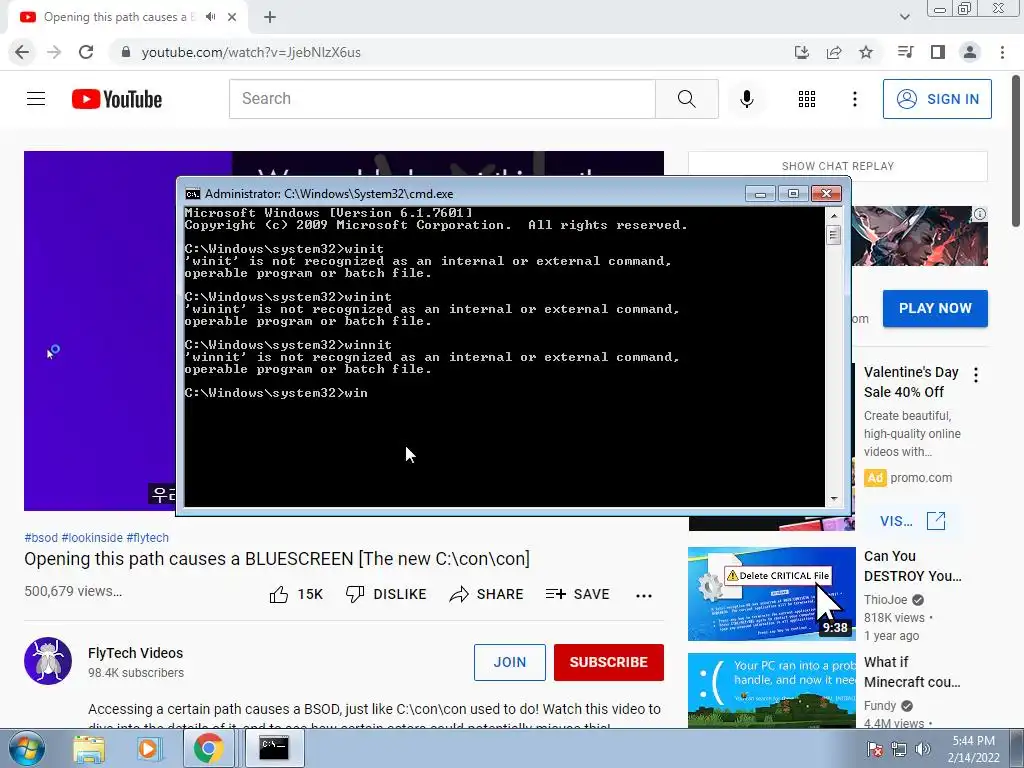The image size is (1024, 768).
Task: Click the #lookinside hashtag
Action: pyautogui.click(x=92, y=537)
